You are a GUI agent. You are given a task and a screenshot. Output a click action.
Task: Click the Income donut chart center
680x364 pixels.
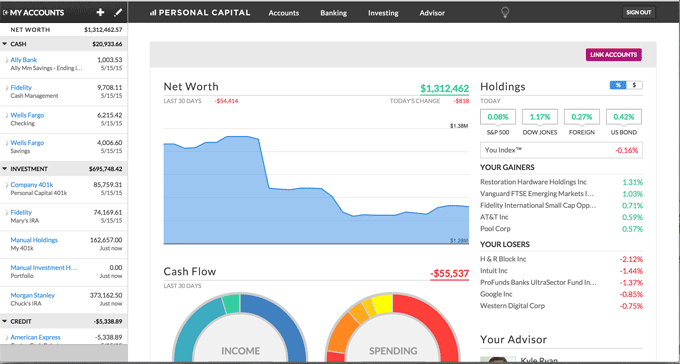click(241, 351)
